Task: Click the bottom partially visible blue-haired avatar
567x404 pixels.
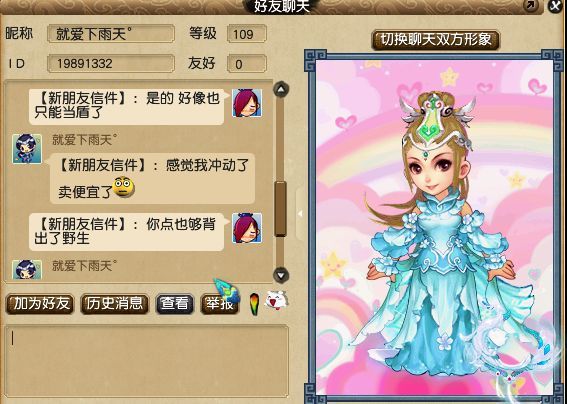Action: (27, 269)
